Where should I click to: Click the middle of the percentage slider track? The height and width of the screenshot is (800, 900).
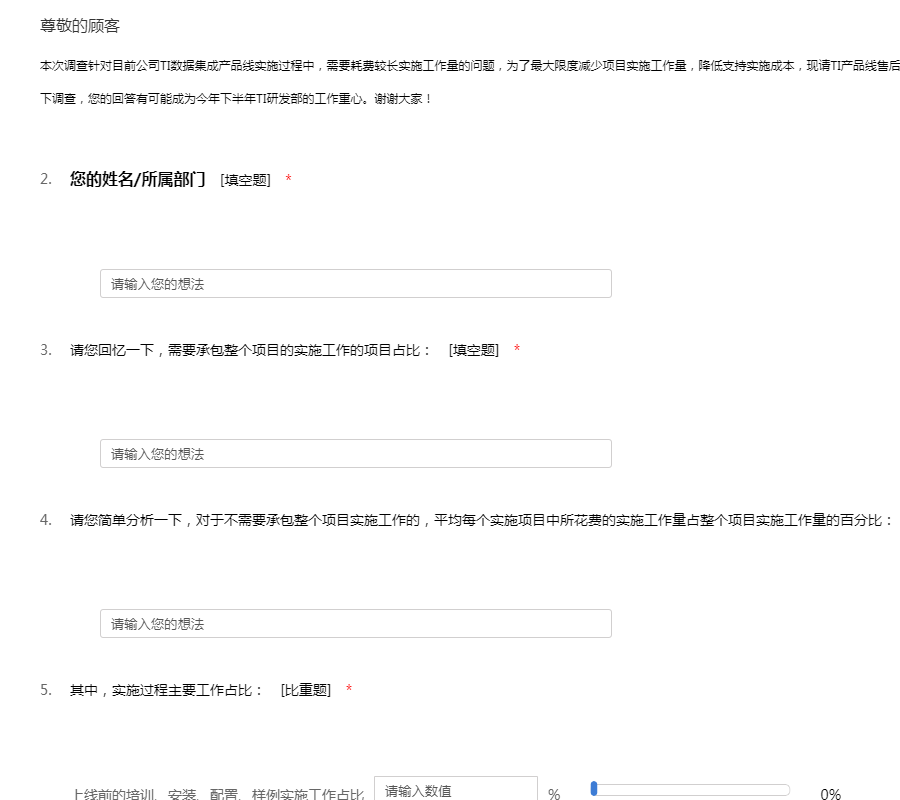pos(691,790)
